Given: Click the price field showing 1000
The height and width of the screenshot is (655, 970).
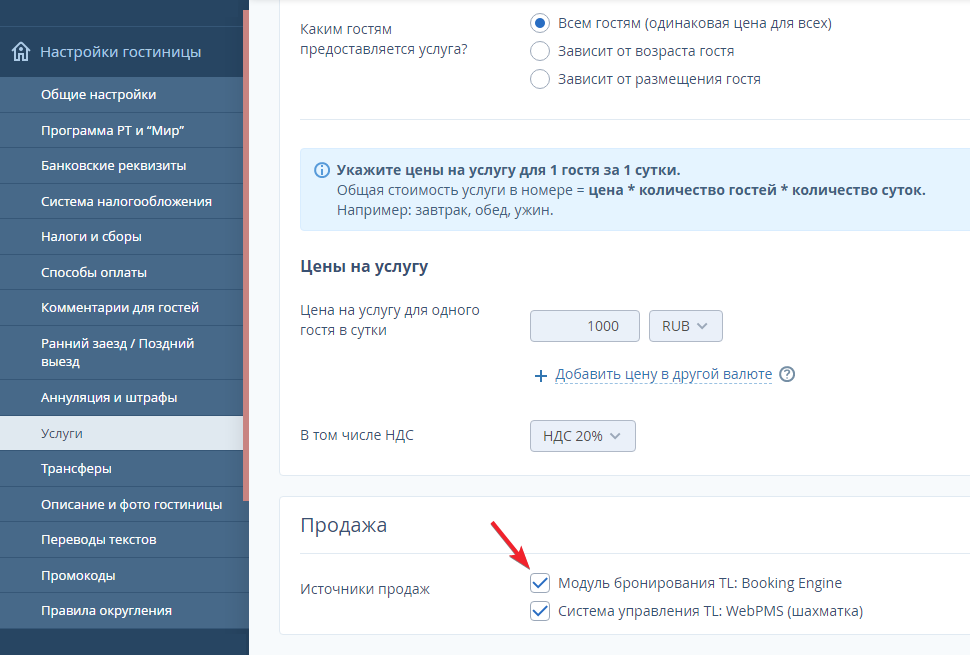Looking at the screenshot, I should (x=585, y=326).
